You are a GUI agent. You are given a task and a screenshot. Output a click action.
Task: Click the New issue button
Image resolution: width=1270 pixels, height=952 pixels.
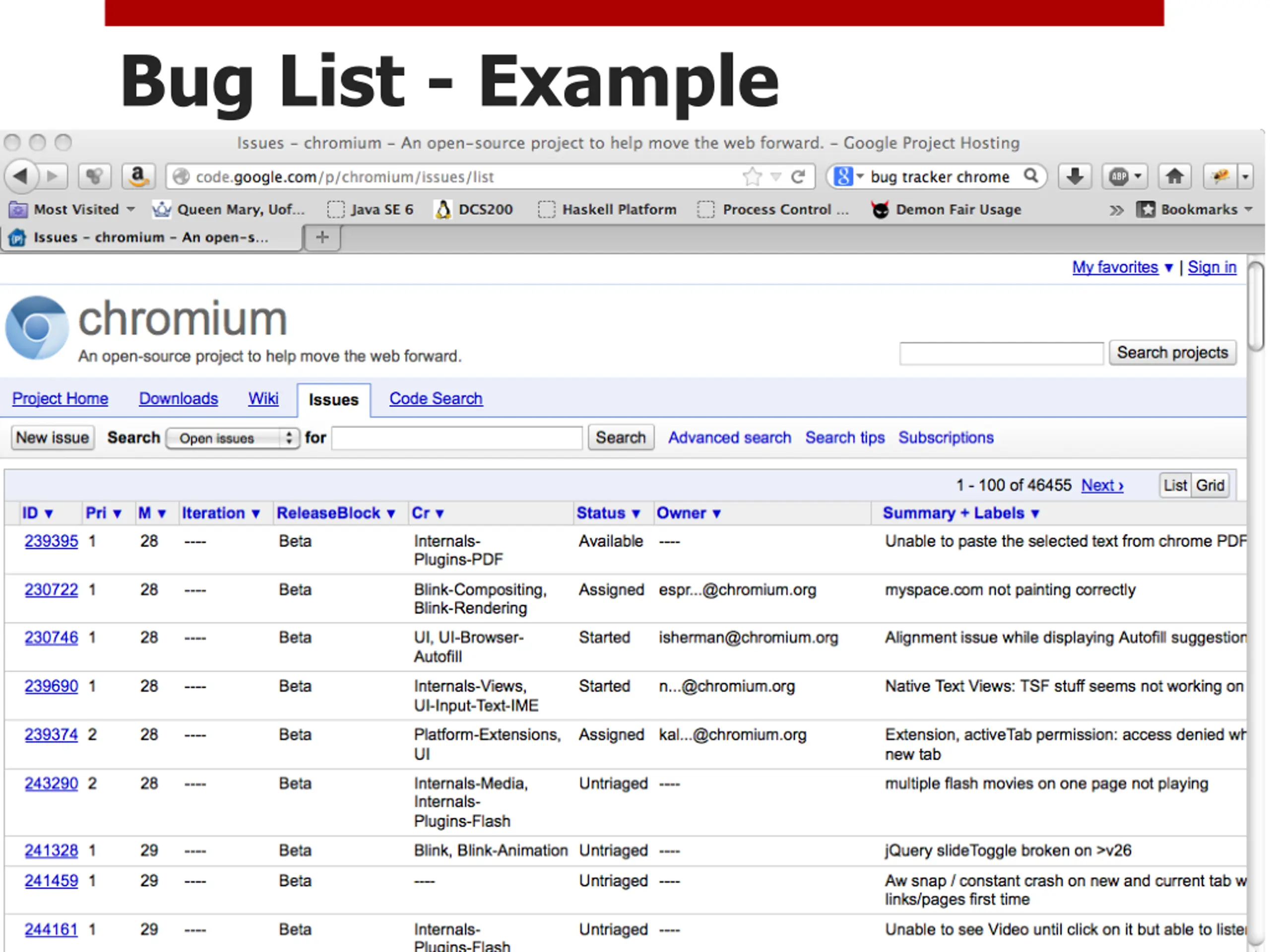(52, 438)
